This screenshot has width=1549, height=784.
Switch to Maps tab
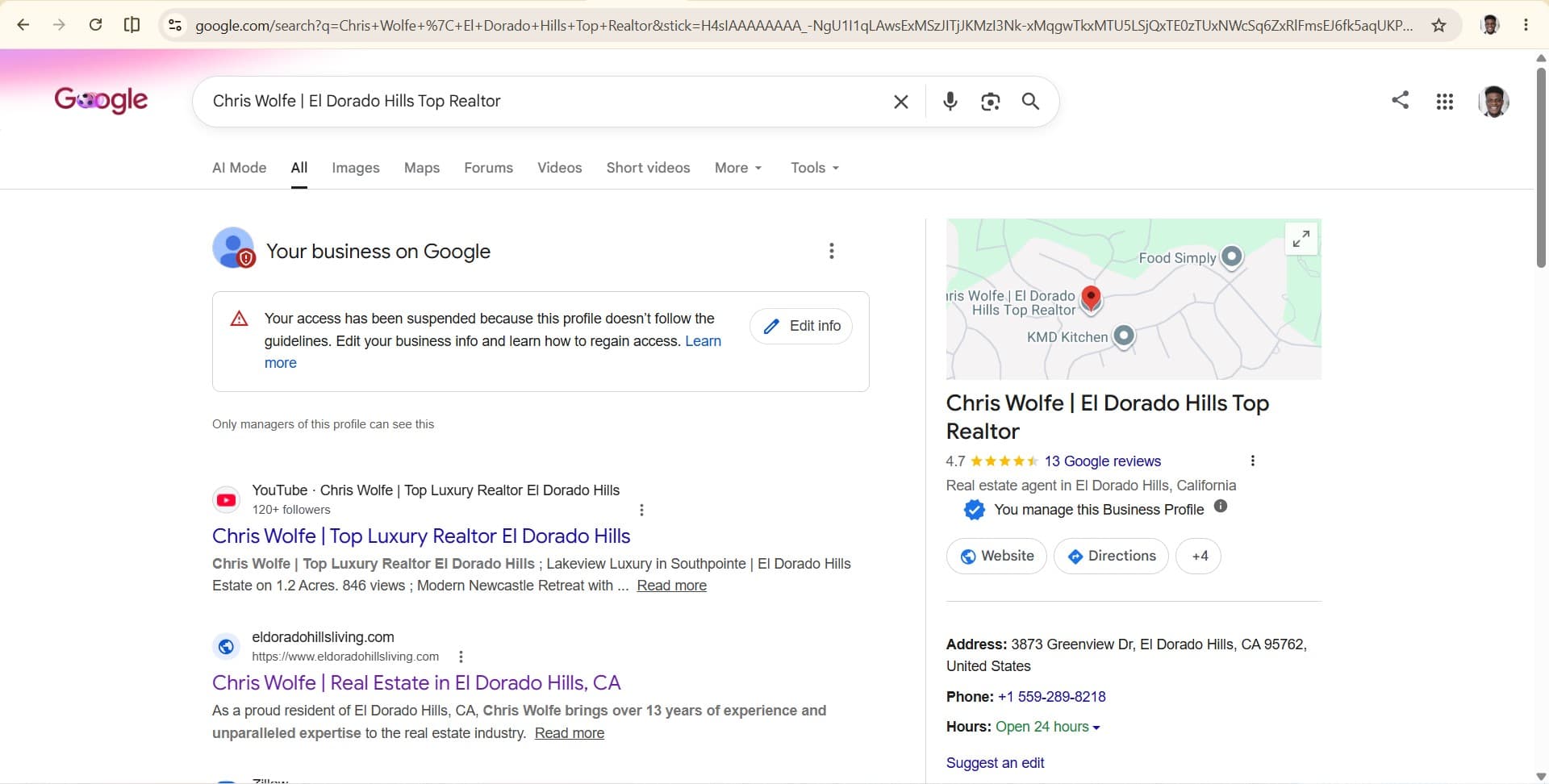click(x=422, y=168)
